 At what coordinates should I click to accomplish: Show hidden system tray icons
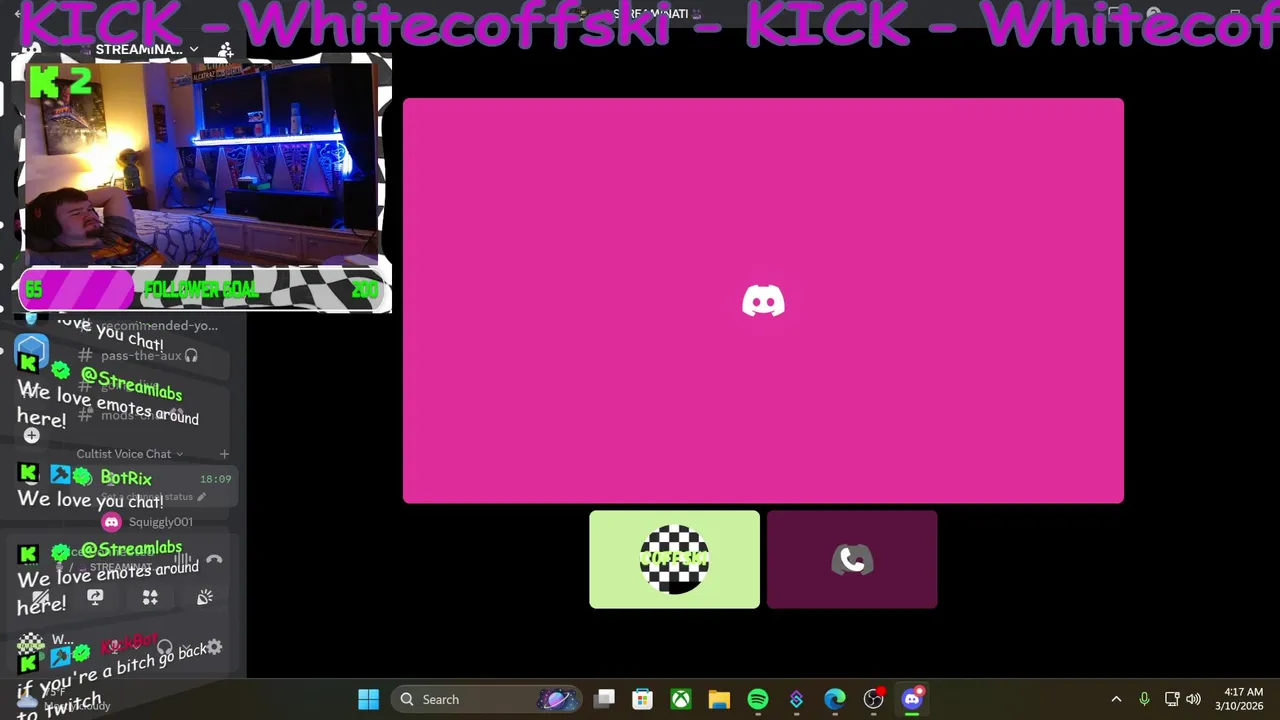point(1116,699)
